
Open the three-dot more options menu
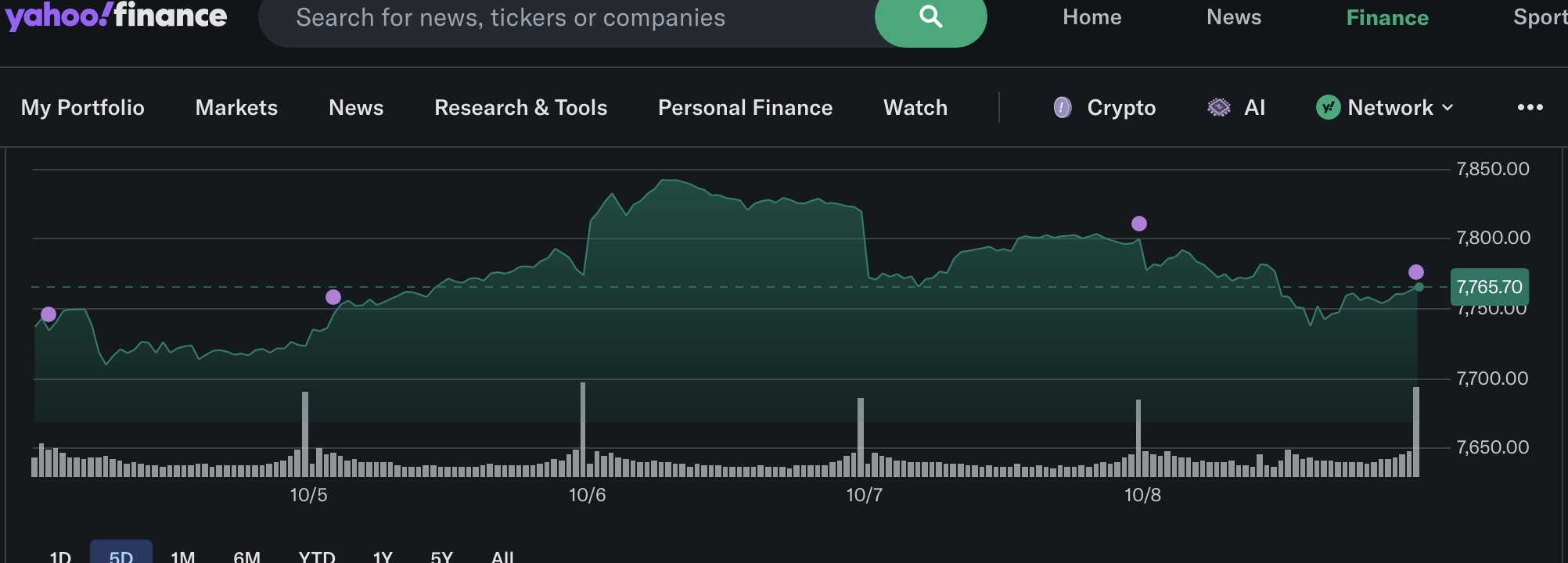(1530, 107)
